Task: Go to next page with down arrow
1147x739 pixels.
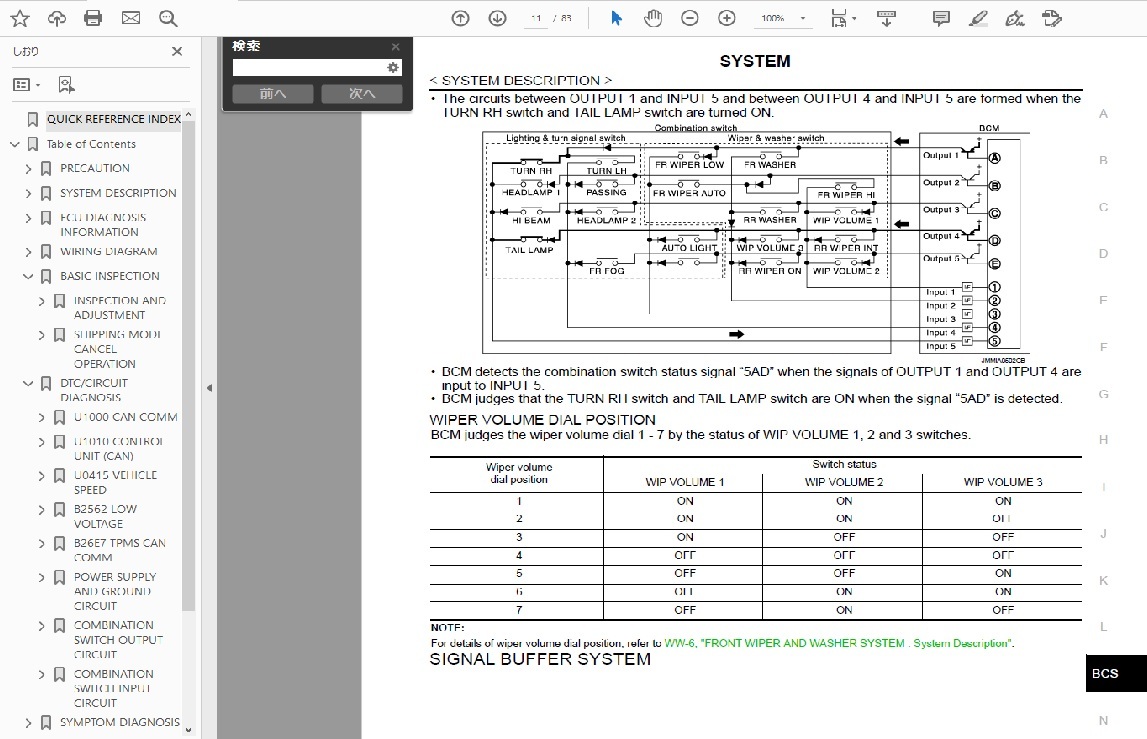Action: point(497,18)
